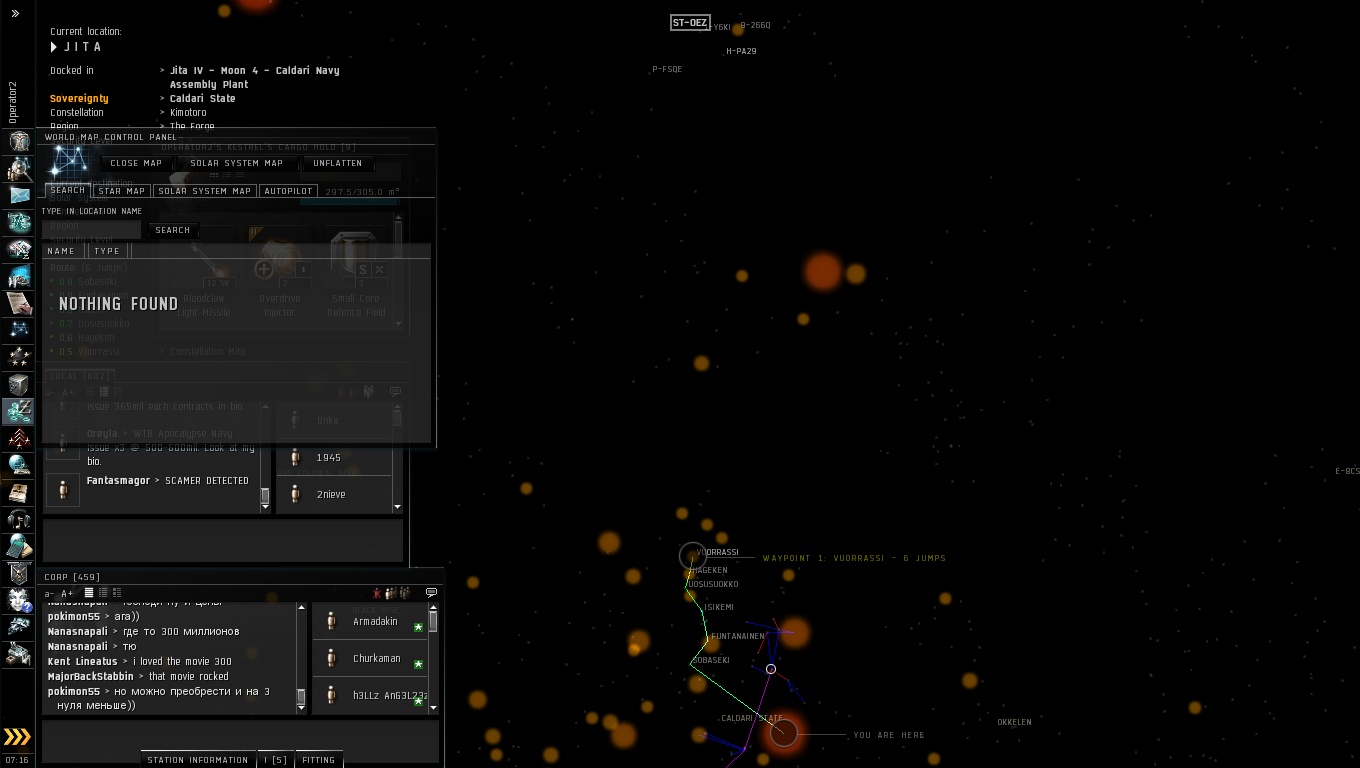Sort results by Type column

point(107,251)
